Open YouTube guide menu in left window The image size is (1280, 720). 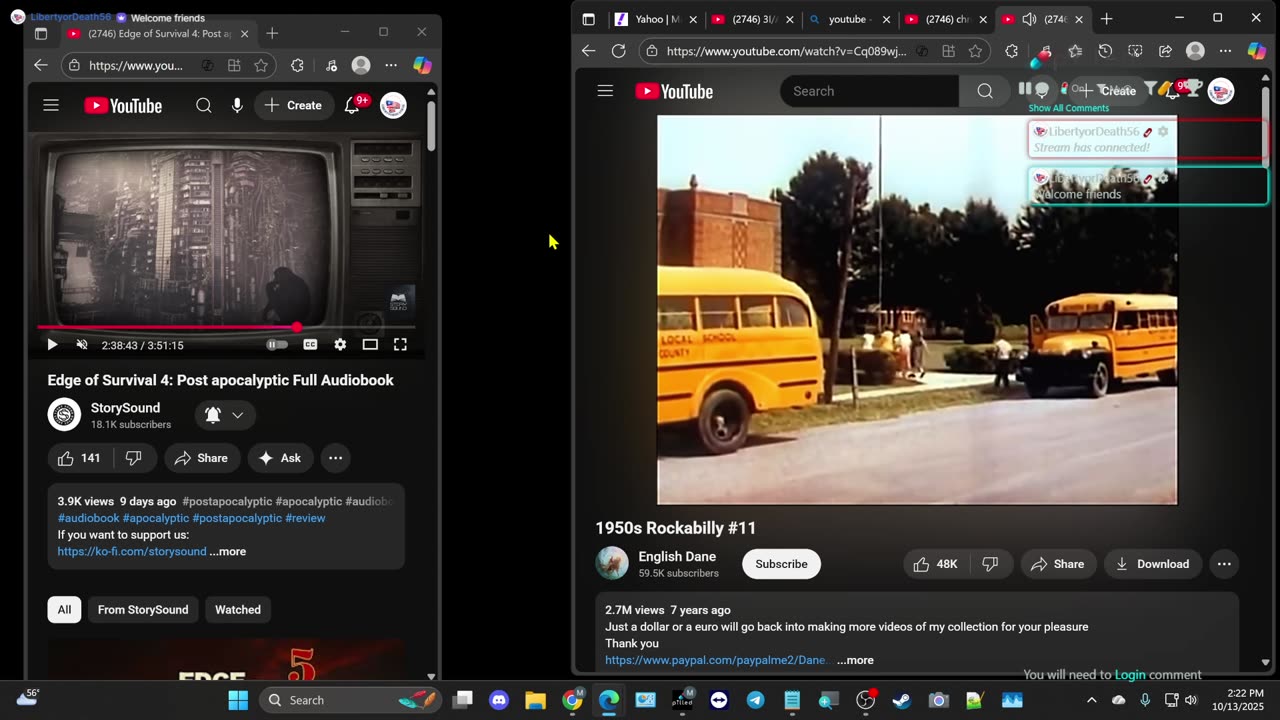[51, 105]
